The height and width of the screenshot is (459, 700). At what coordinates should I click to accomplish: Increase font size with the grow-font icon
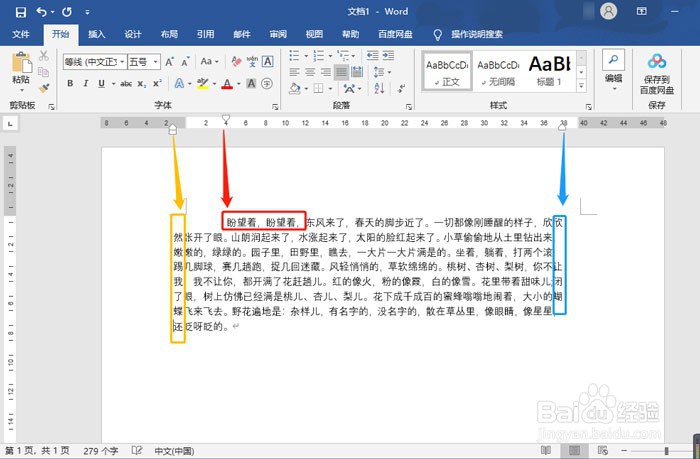coord(169,62)
